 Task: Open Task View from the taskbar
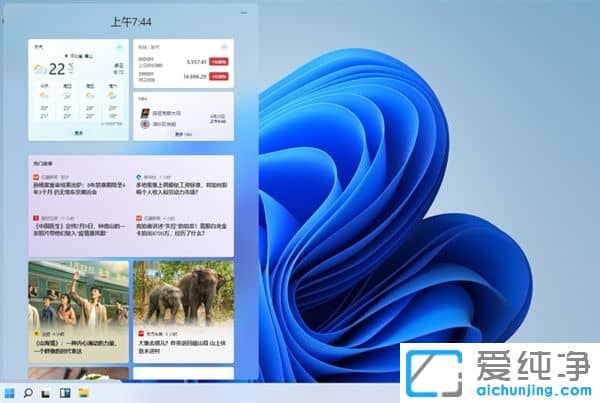(x=46, y=393)
